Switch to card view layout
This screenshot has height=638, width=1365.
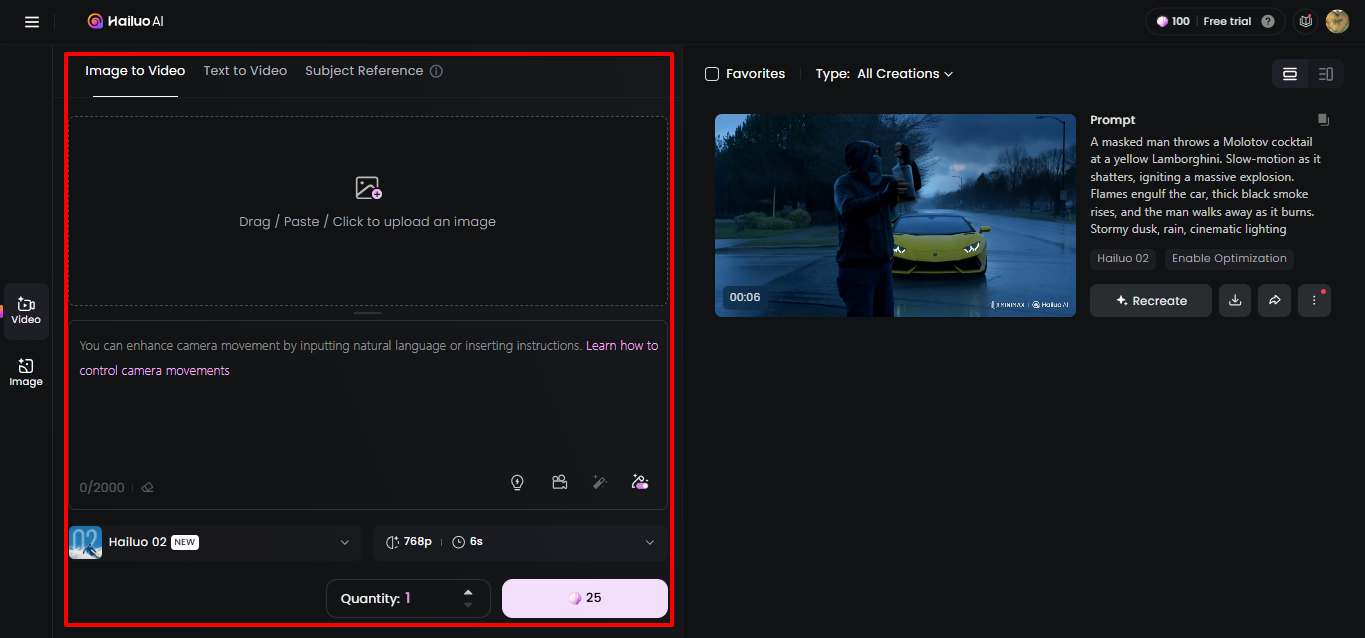click(1290, 74)
